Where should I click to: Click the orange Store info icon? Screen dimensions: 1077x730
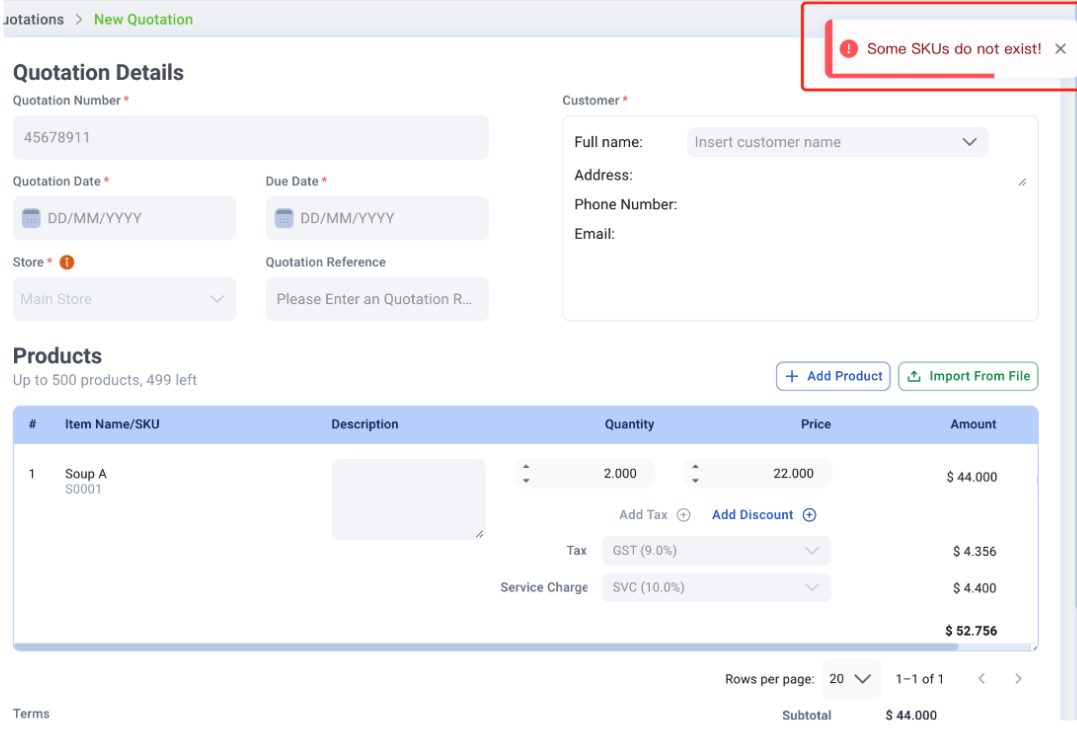(x=67, y=262)
